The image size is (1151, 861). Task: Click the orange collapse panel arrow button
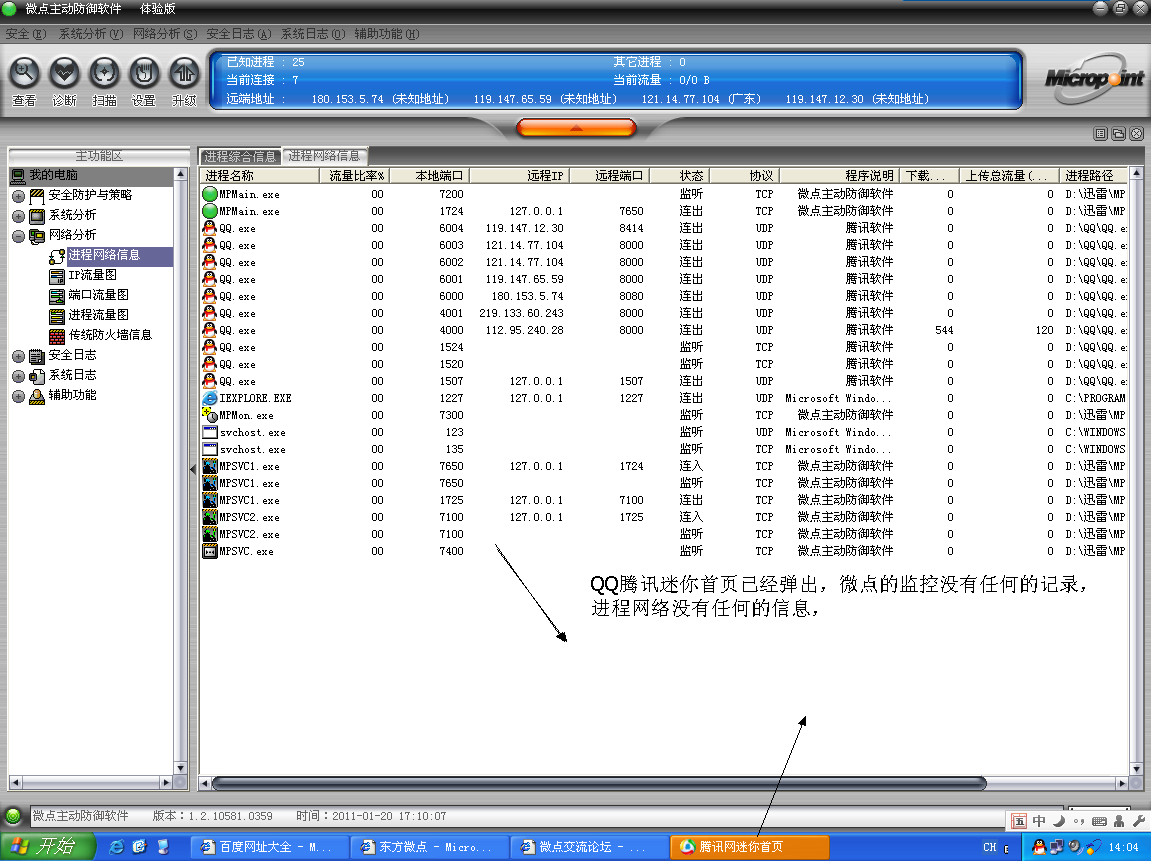(x=576, y=128)
